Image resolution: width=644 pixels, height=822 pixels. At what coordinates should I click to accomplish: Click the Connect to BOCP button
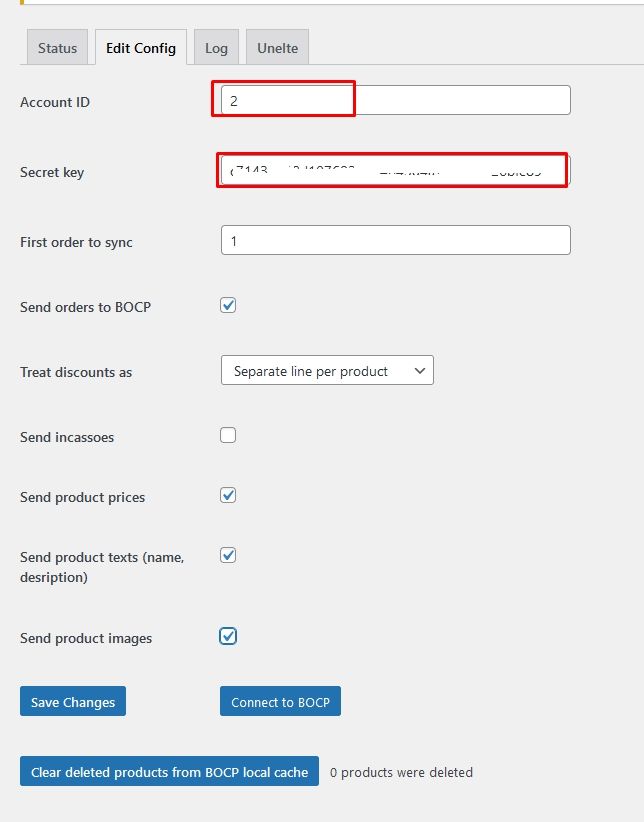[x=281, y=701]
